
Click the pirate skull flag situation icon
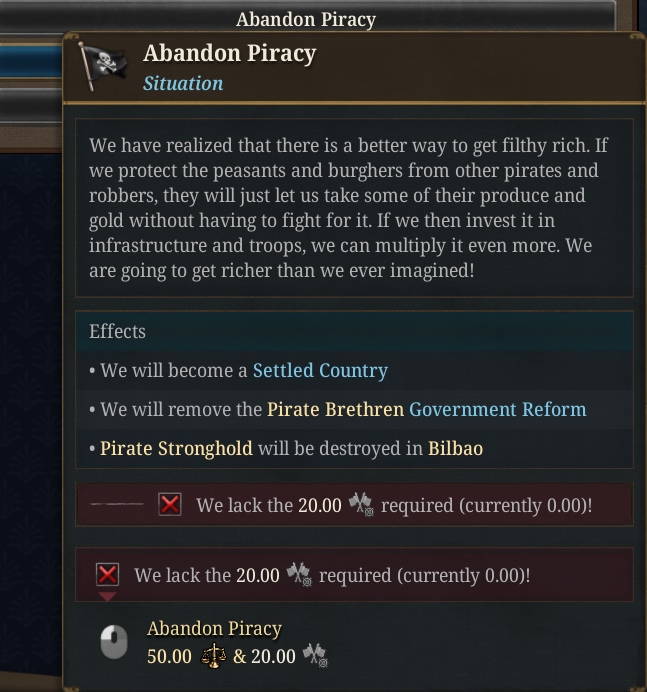point(102,66)
